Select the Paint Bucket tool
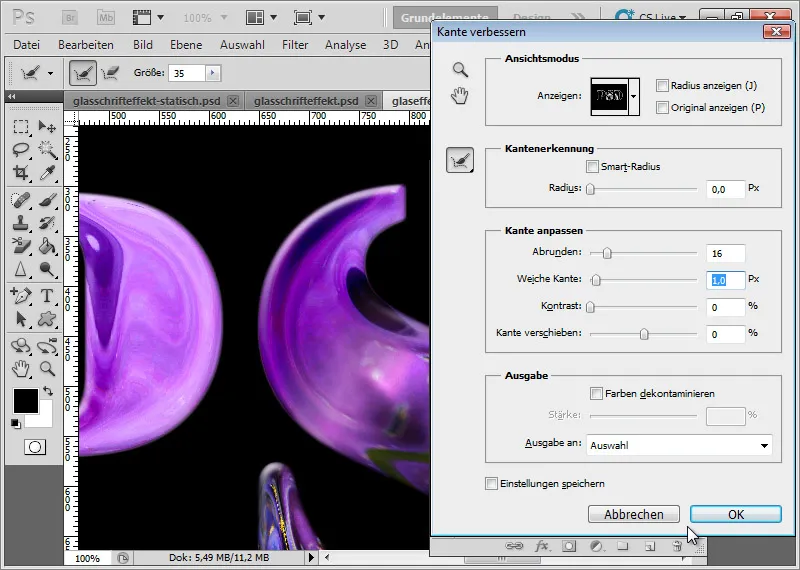 [x=47, y=246]
